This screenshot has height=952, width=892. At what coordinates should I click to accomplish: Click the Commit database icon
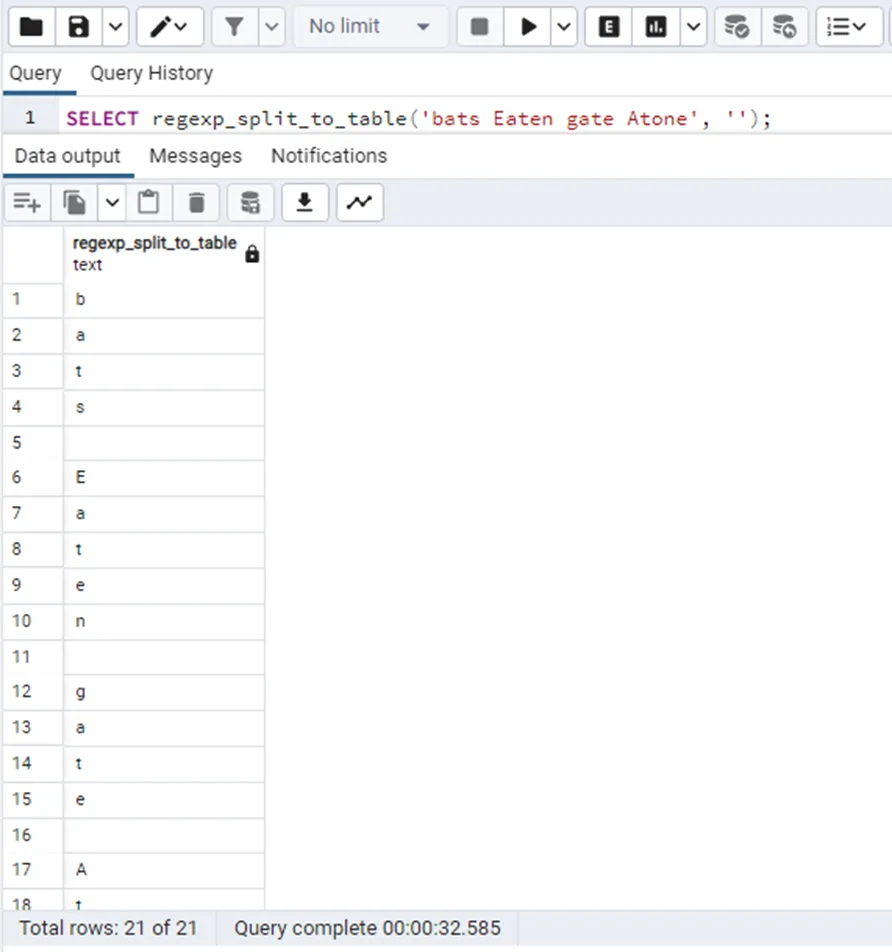tap(737, 27)
